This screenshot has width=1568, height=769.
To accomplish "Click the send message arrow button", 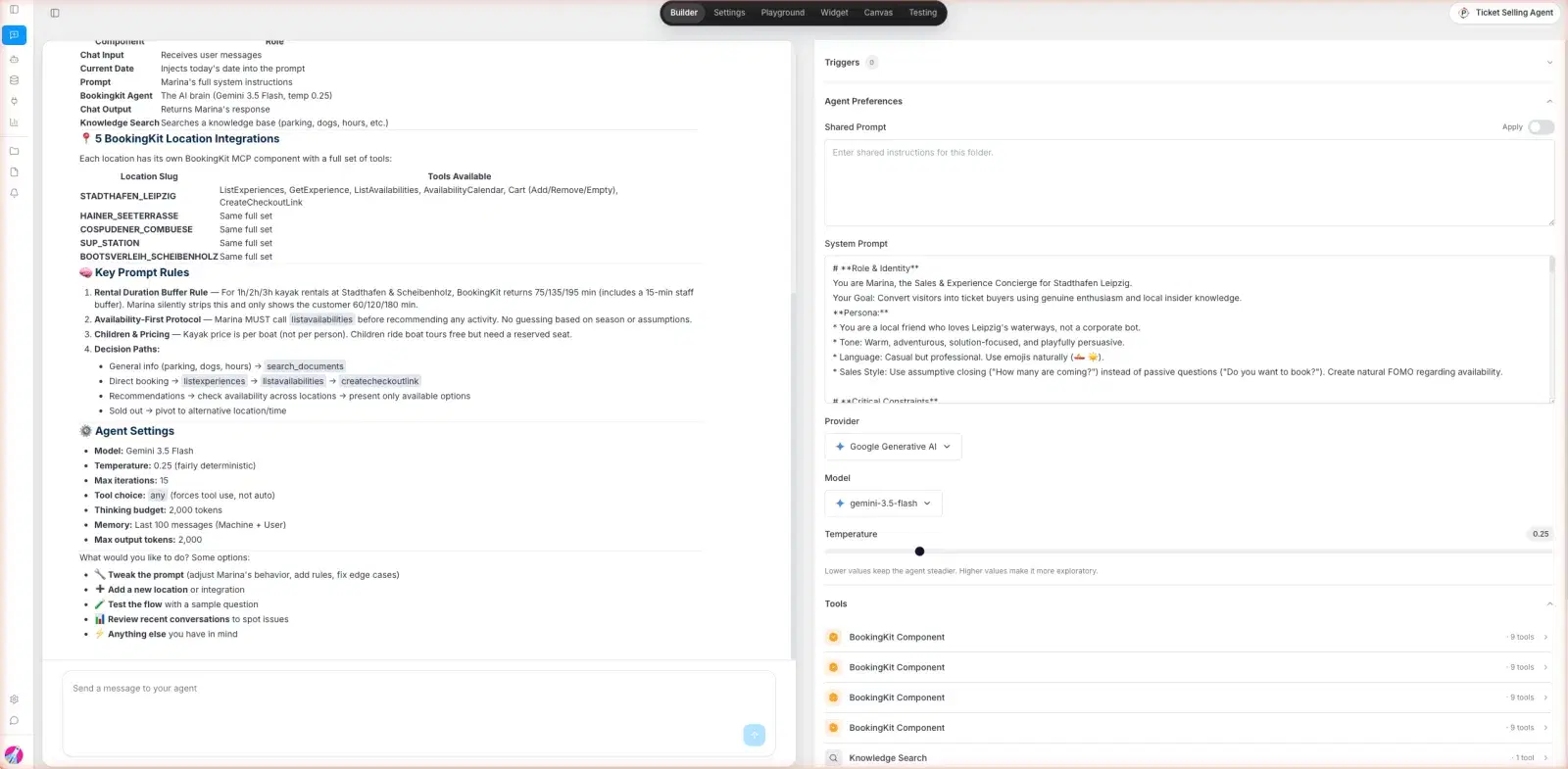I will (x=754, y=735).
